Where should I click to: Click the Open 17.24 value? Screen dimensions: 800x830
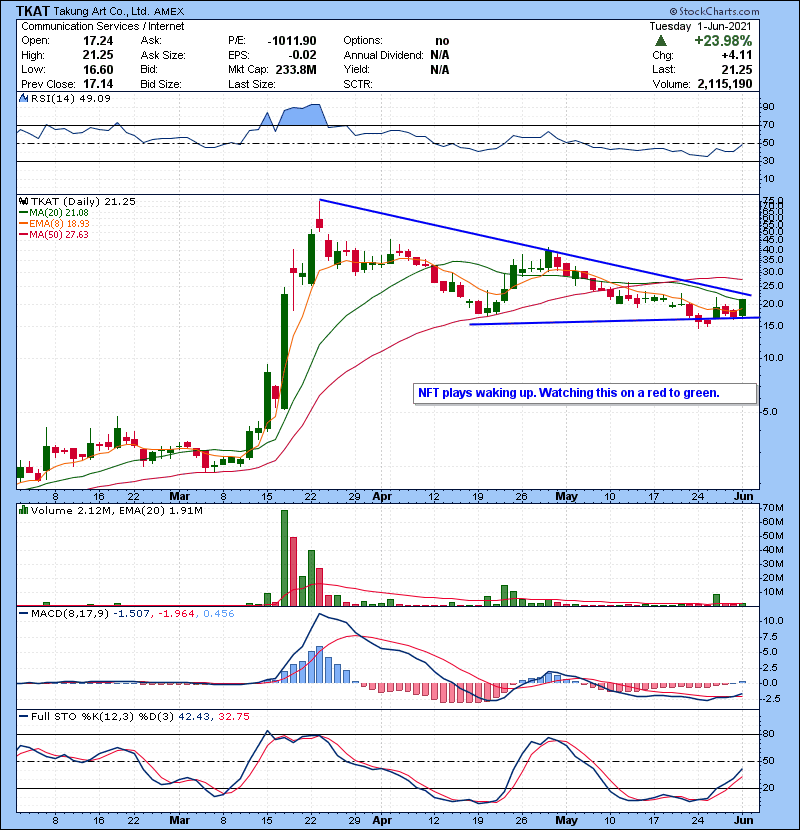[x=98, y=41]
